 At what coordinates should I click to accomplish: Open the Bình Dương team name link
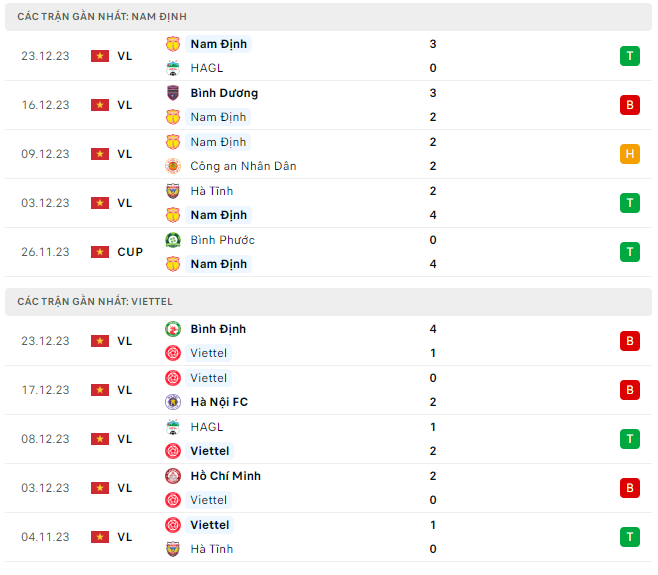[224, 93]
